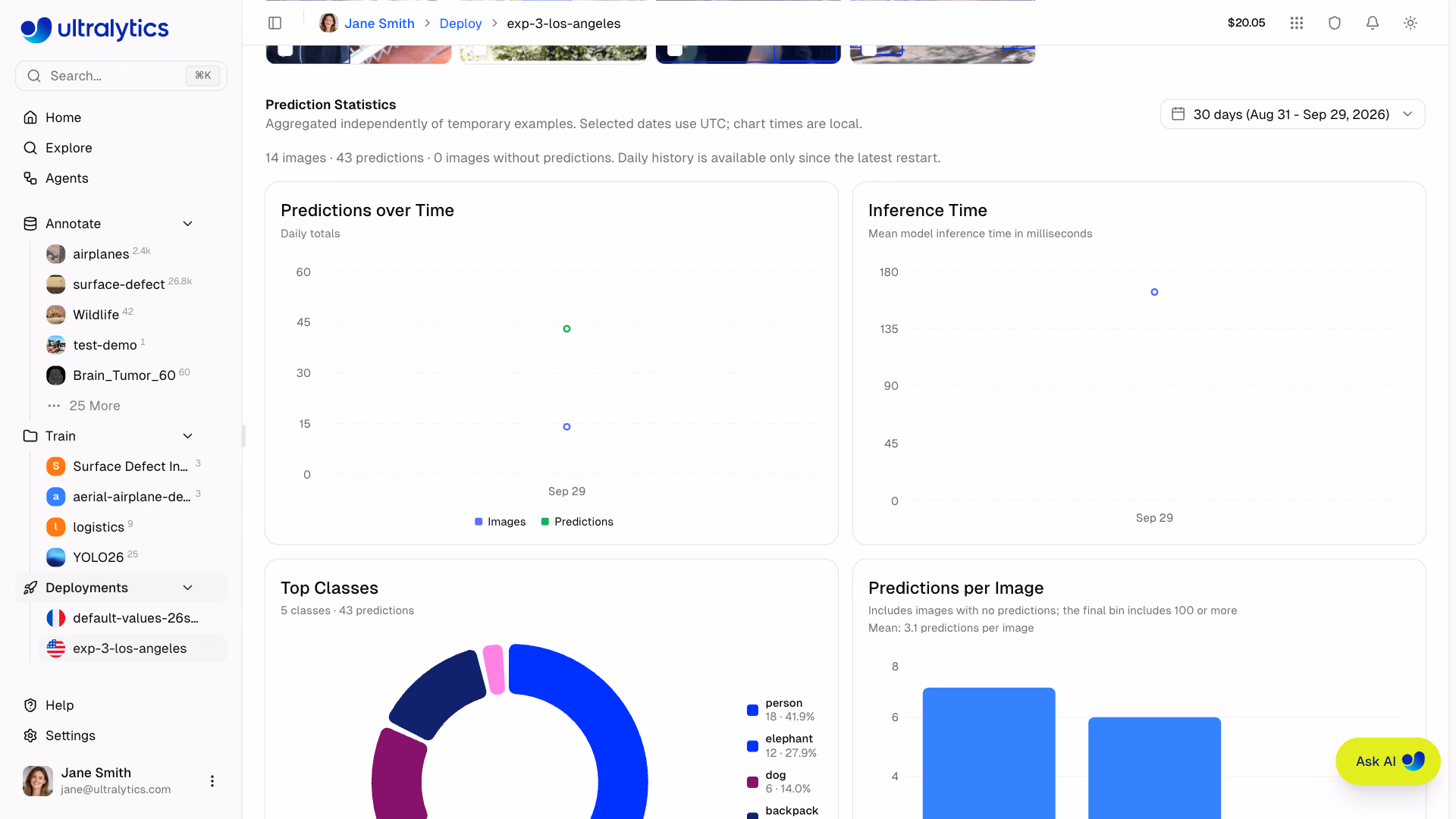Open Explore from the sidebar

tap(121, 148)
